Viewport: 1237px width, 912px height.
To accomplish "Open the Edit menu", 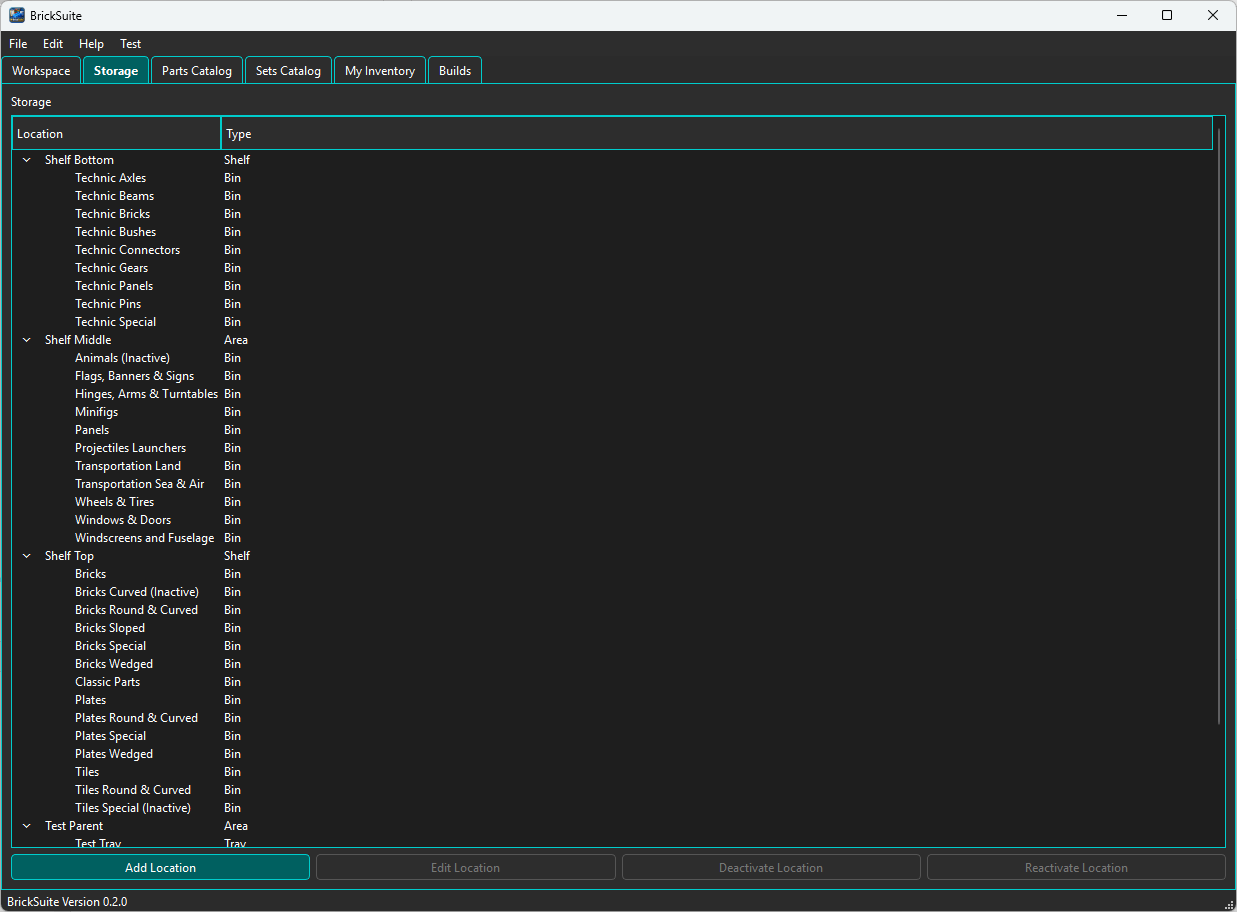I will point(53,44).
